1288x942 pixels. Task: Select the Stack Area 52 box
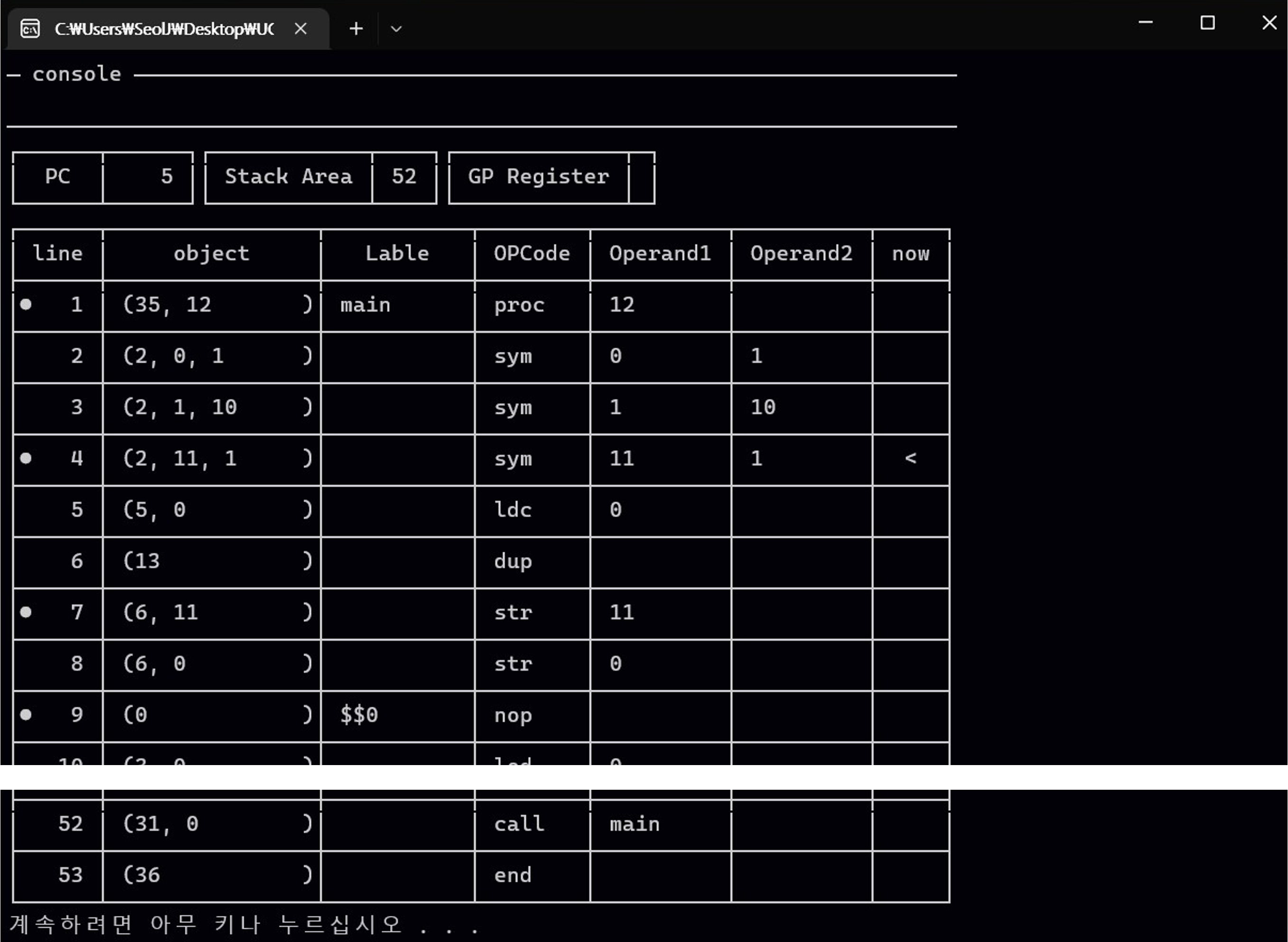click(321, 177)
